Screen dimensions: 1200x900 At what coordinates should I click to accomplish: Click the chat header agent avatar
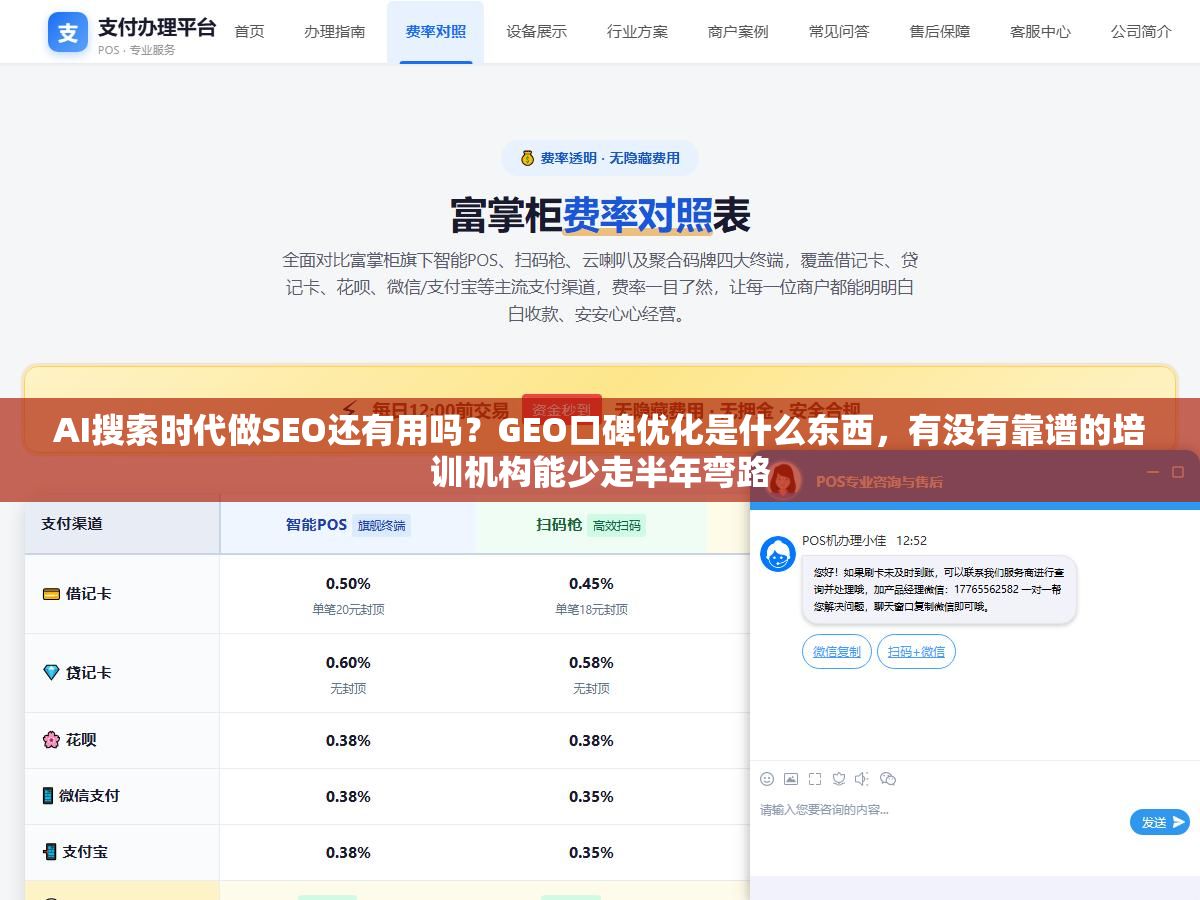pyautogui.click(x=784, y=480)
